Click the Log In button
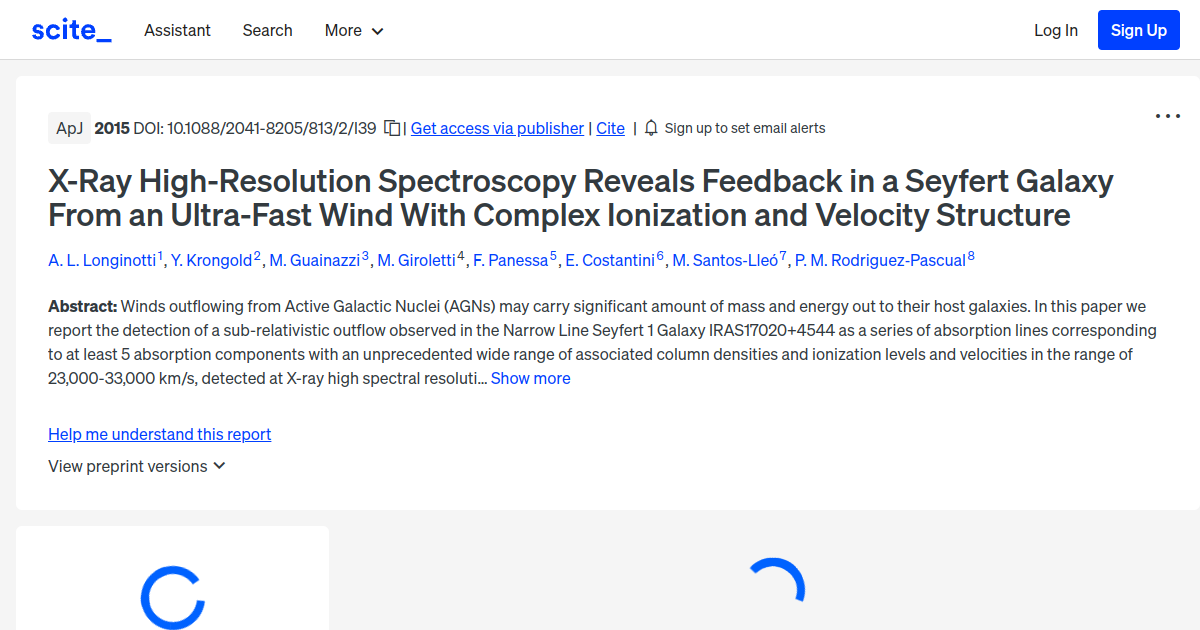Image resolution: width=1200 pixels, height=630 pixels. tap(1055, 30)
